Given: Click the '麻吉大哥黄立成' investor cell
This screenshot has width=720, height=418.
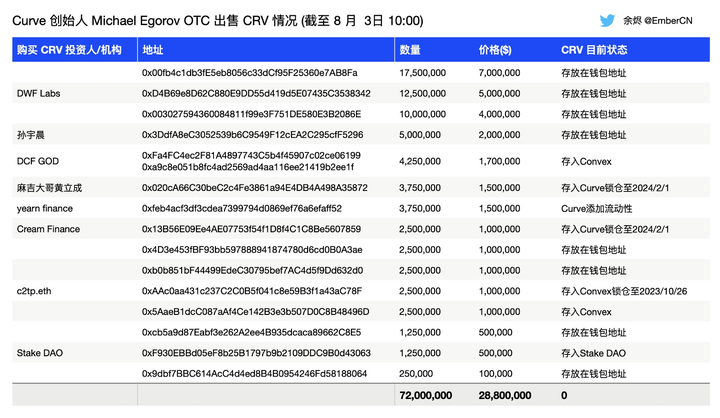Looking at the screenshot, I should [50, 188].
